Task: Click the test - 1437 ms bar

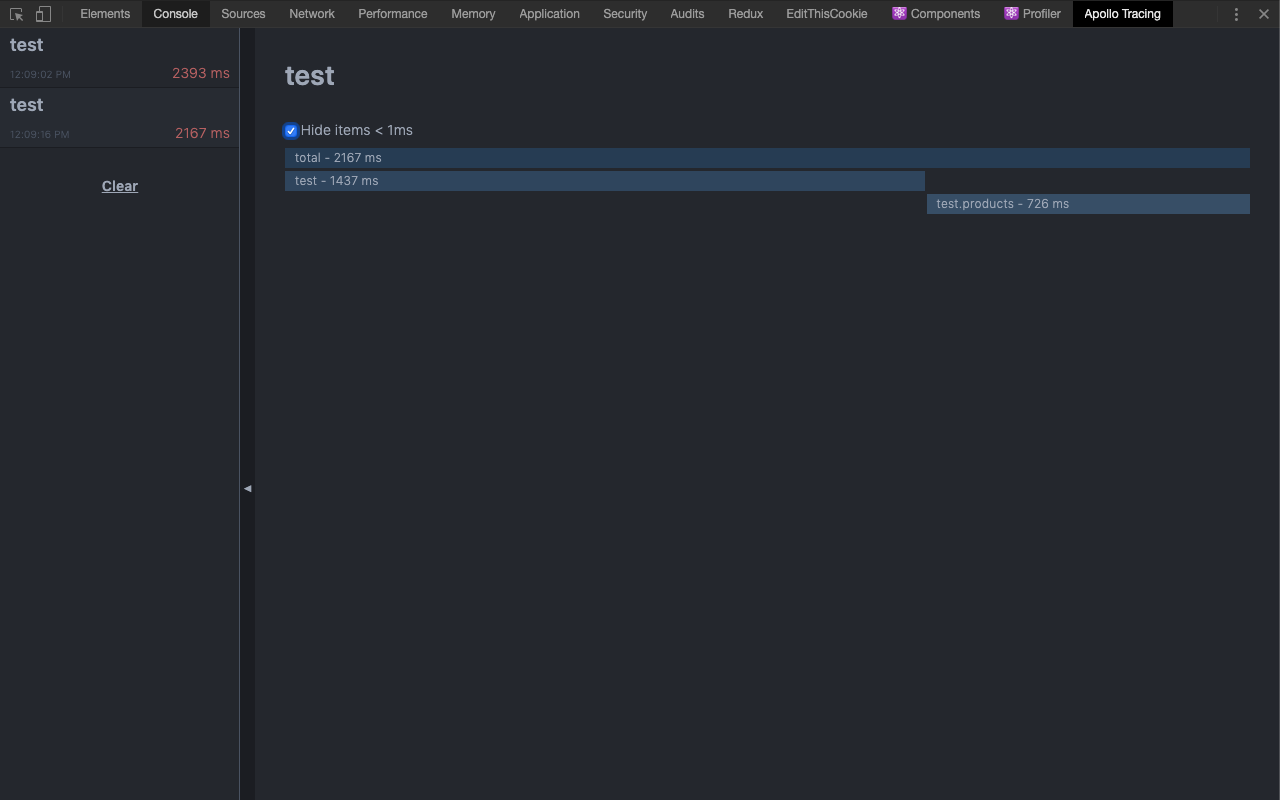Action: point(605,181)
